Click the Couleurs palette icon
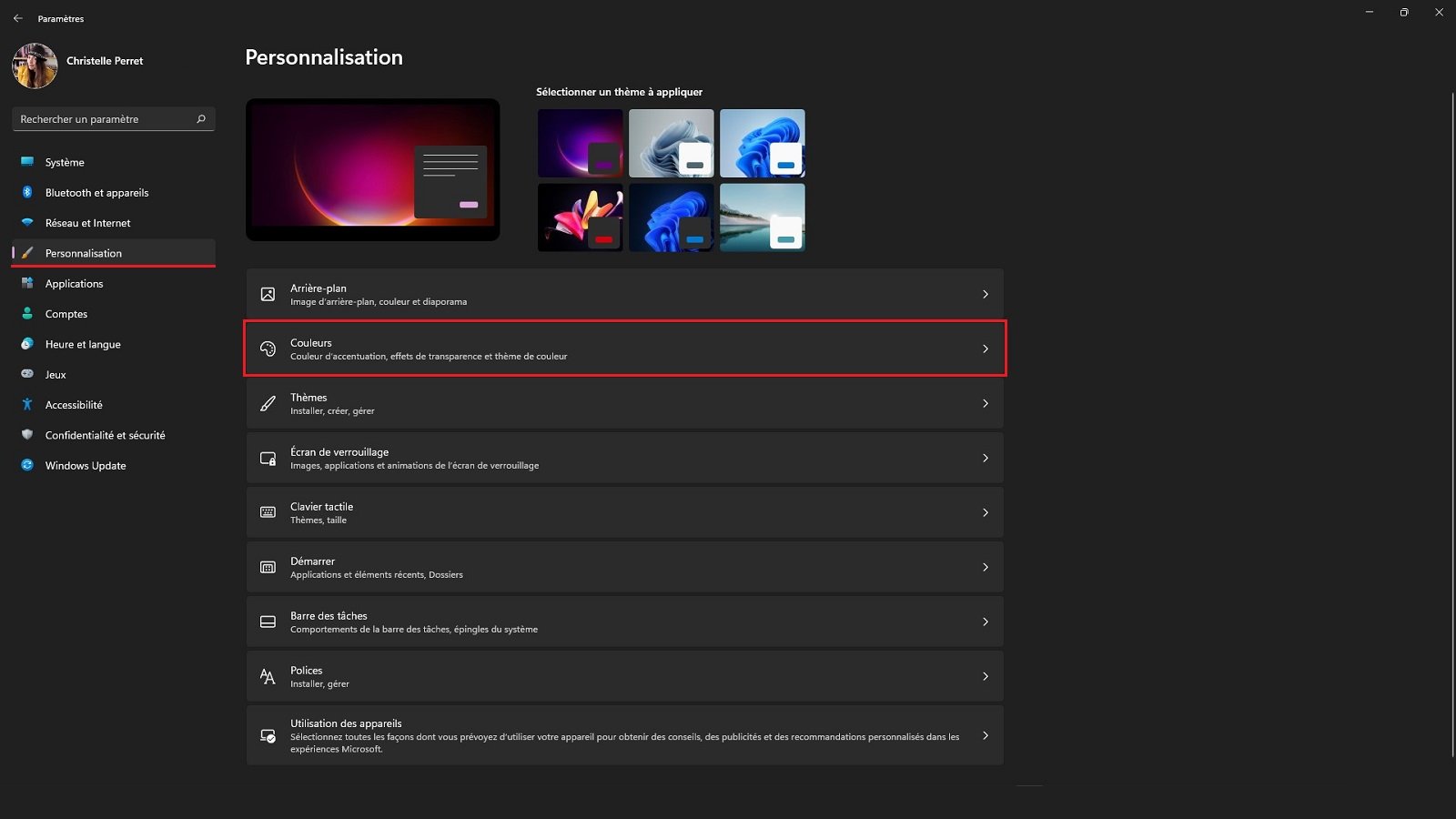The image size is (1456, 819). (x=268, y=349)
